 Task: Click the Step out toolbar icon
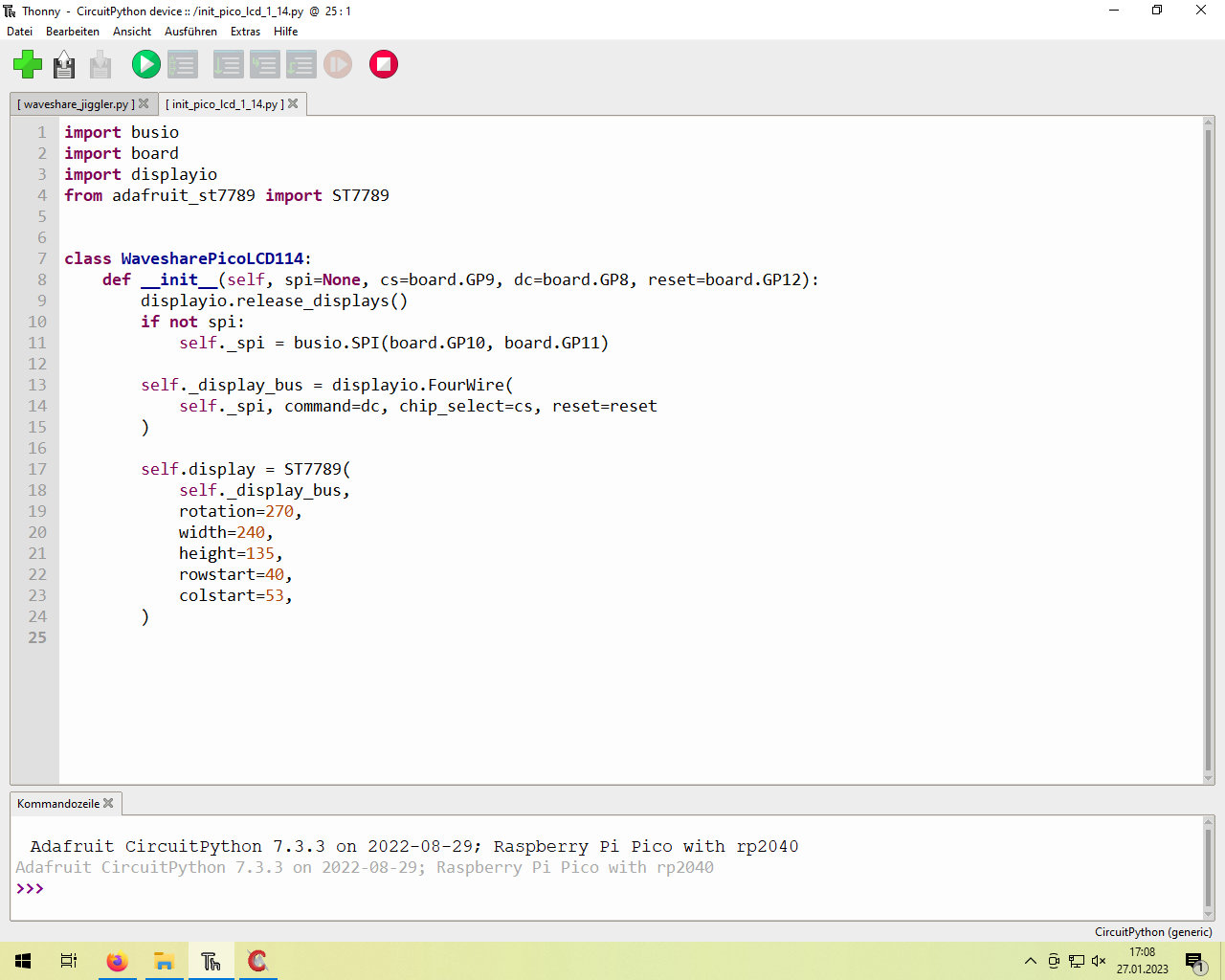coord(301,65)
